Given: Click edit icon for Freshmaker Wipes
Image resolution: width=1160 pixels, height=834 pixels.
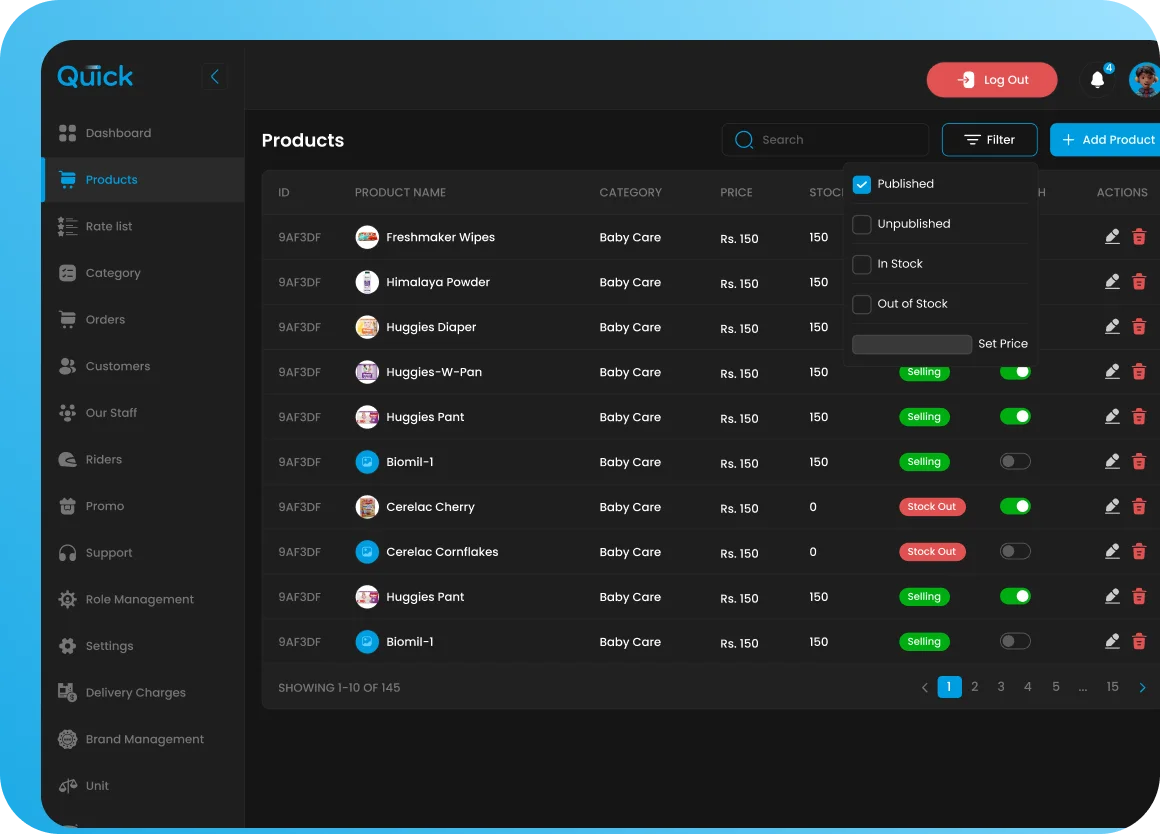Looking at the screenshot, I should (1112, 237).
